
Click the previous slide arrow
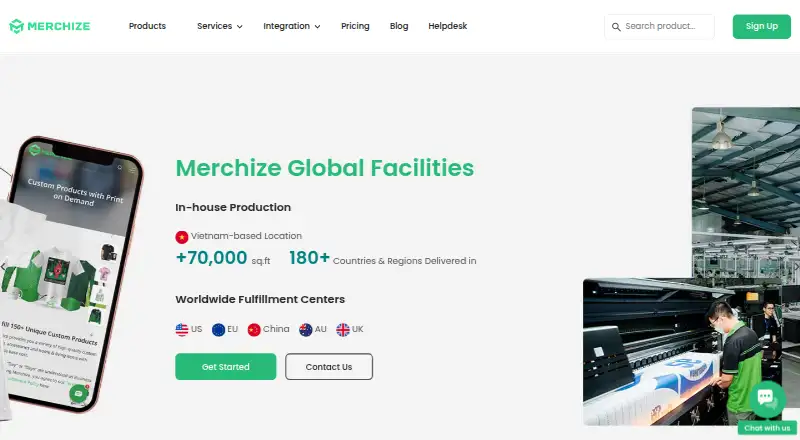(x=4, y=266)
